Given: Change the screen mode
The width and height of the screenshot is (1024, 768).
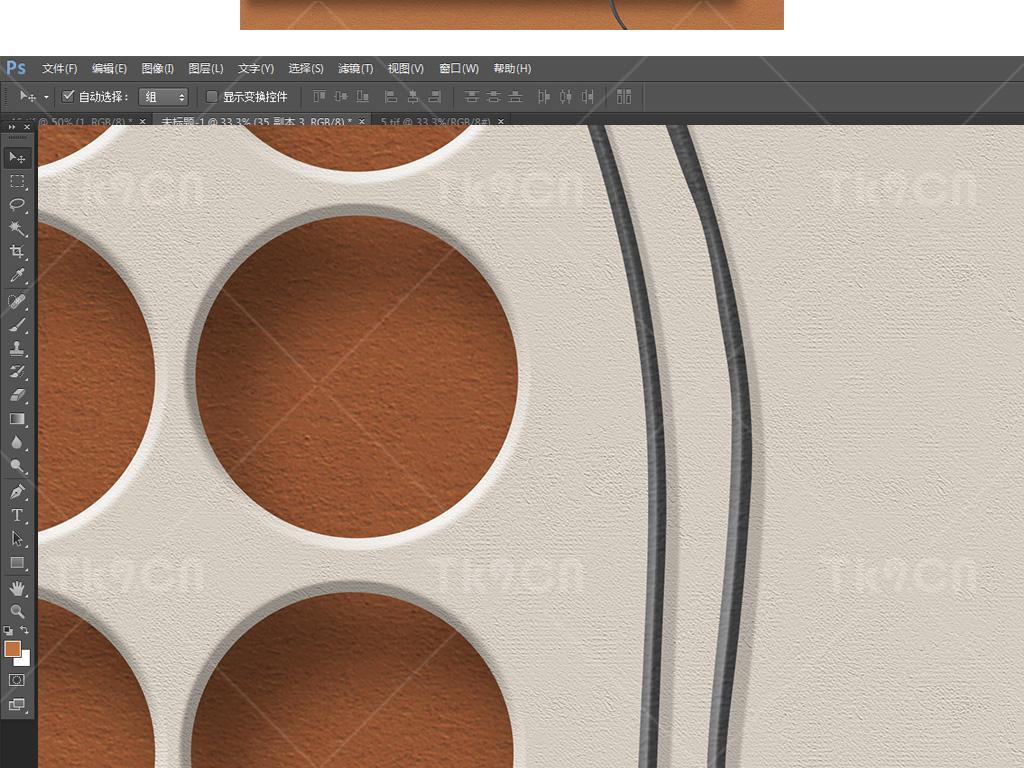Looking at the screenshot, I should (x=17, y=704).
